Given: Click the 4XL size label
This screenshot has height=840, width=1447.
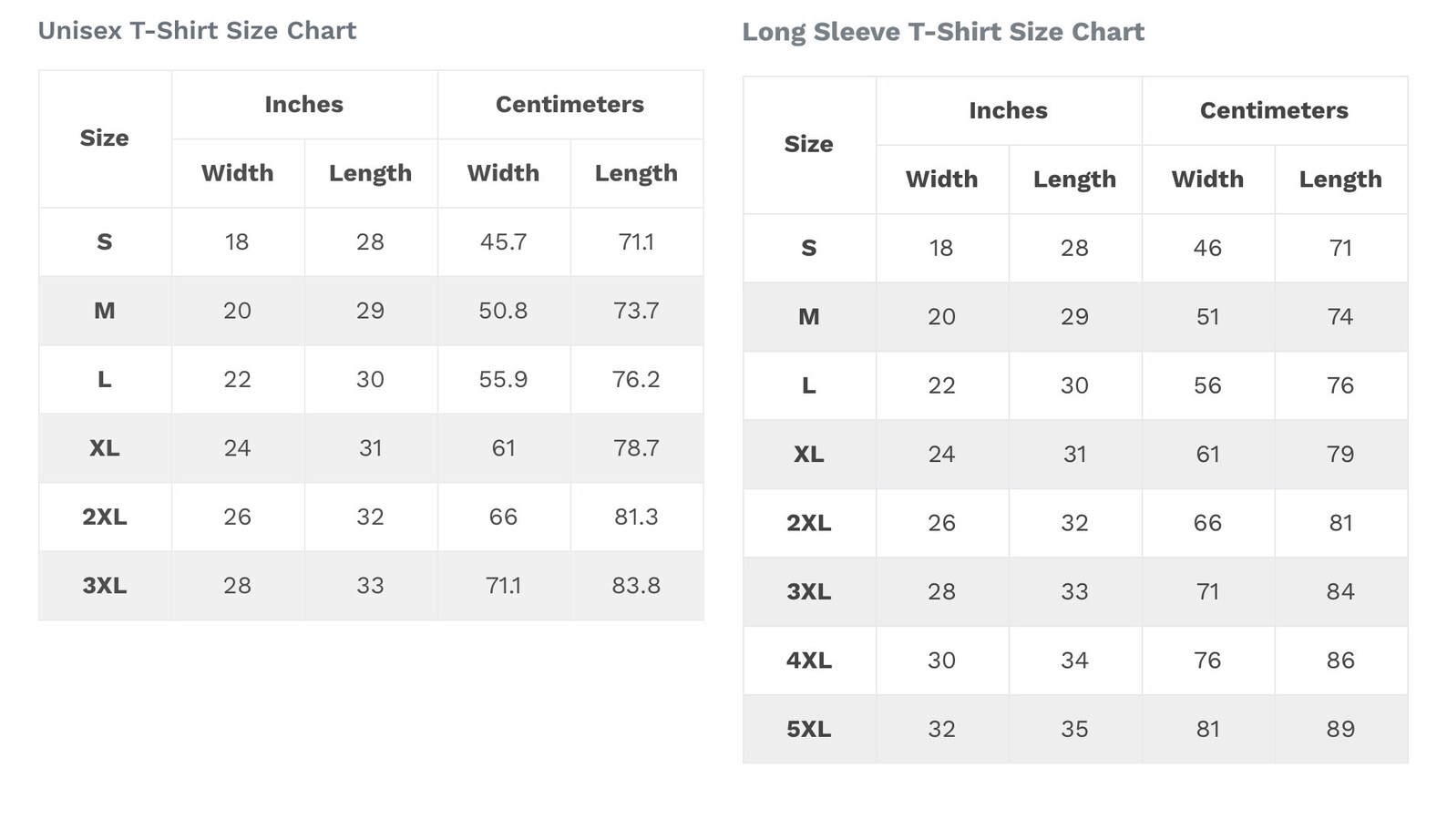Looking at the screenshot, I should pos(809,661).
